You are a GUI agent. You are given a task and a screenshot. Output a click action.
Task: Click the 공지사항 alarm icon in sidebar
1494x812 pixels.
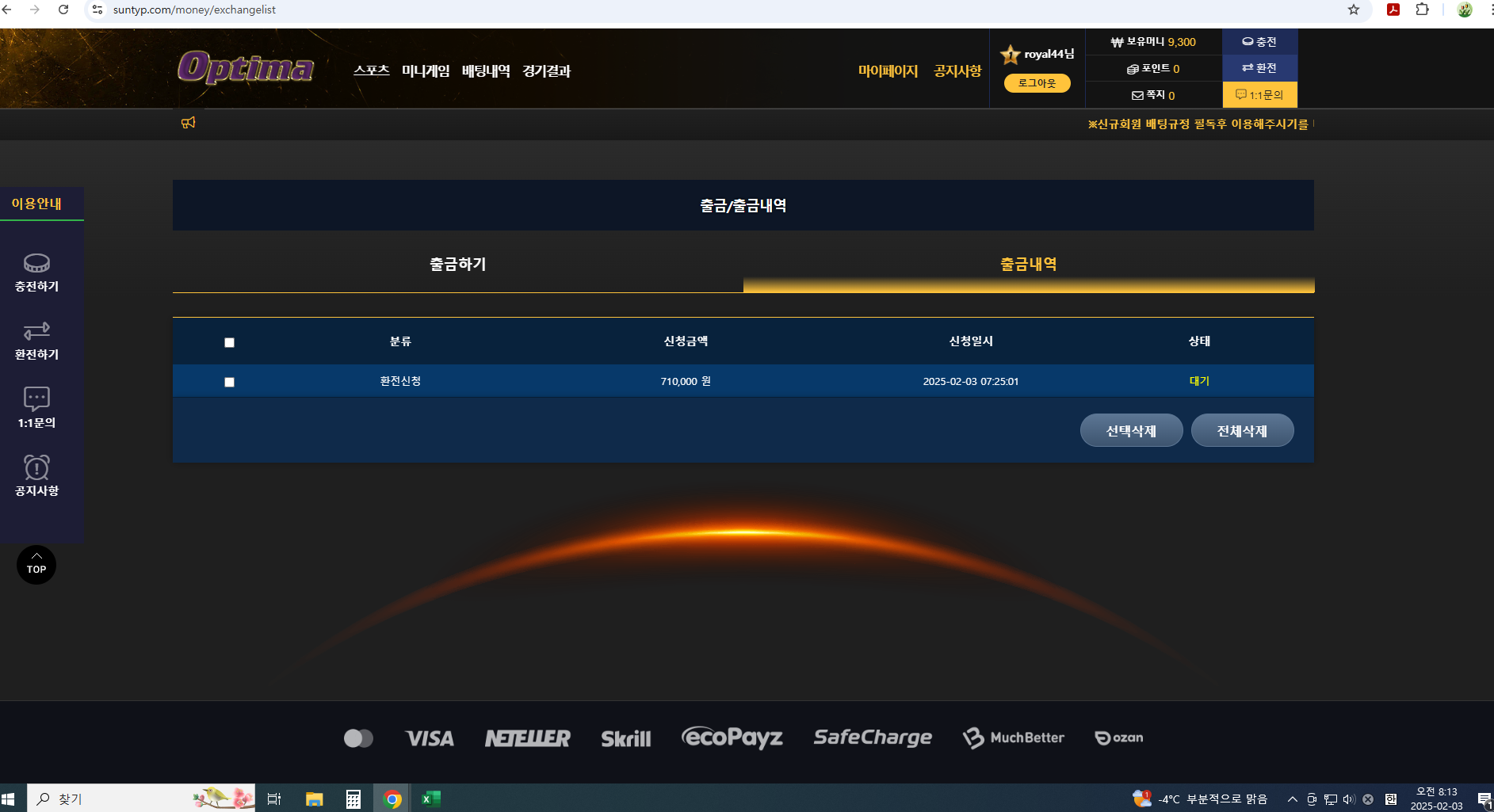[x=36, y=467]
